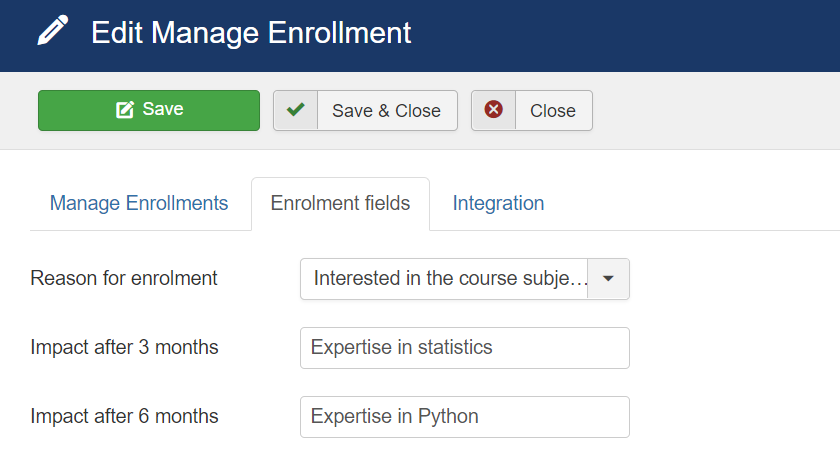Click the 'Reason for enrolment' label

(x=124, y=279)
